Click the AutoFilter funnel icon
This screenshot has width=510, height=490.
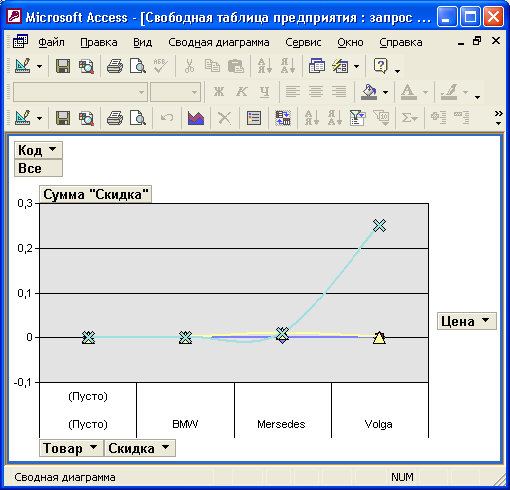[358, 118]
